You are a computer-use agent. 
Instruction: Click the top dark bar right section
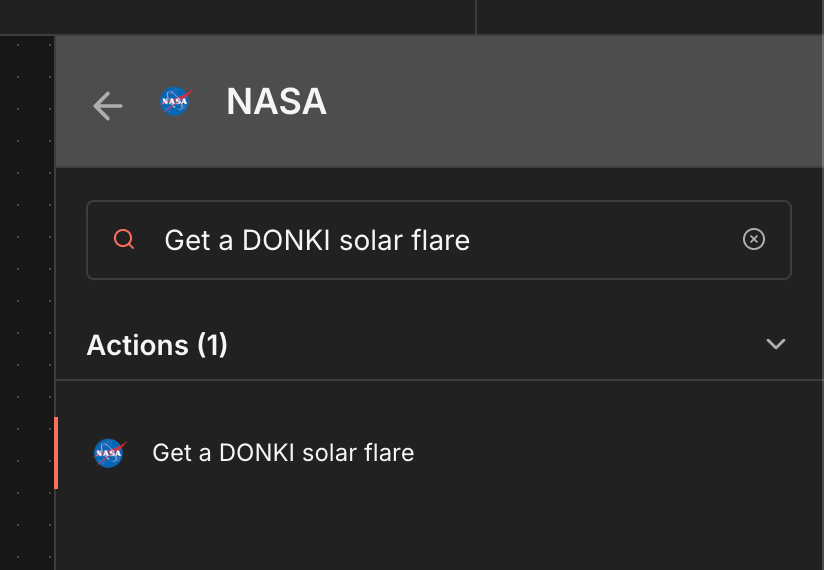pos(650,16)
